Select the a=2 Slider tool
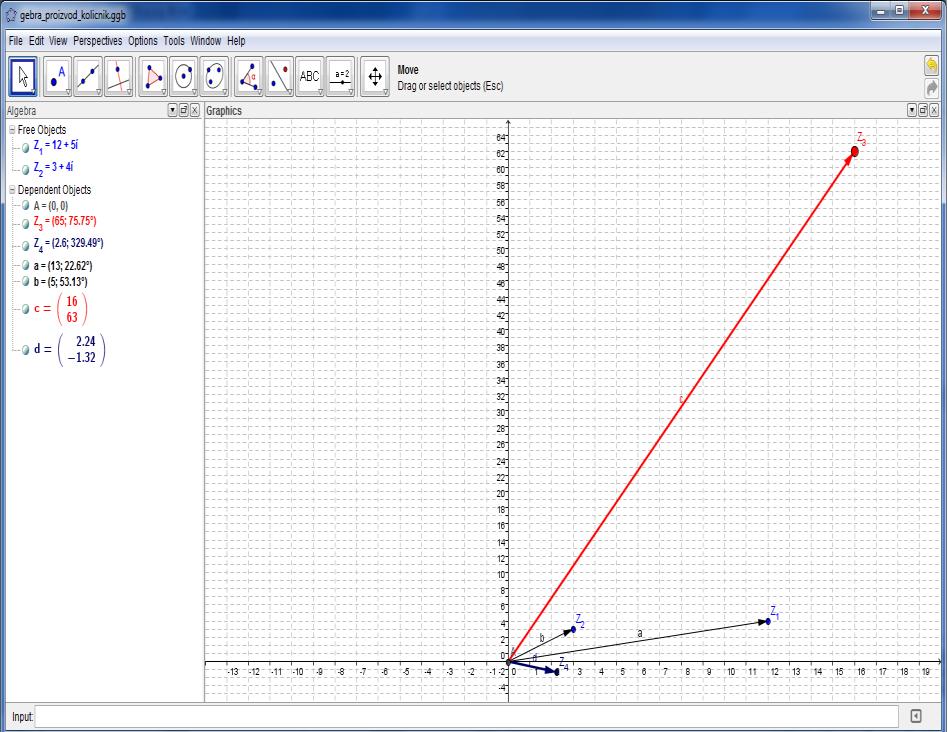This screenshot has height=732, width=948. click(x=341, y=76)
